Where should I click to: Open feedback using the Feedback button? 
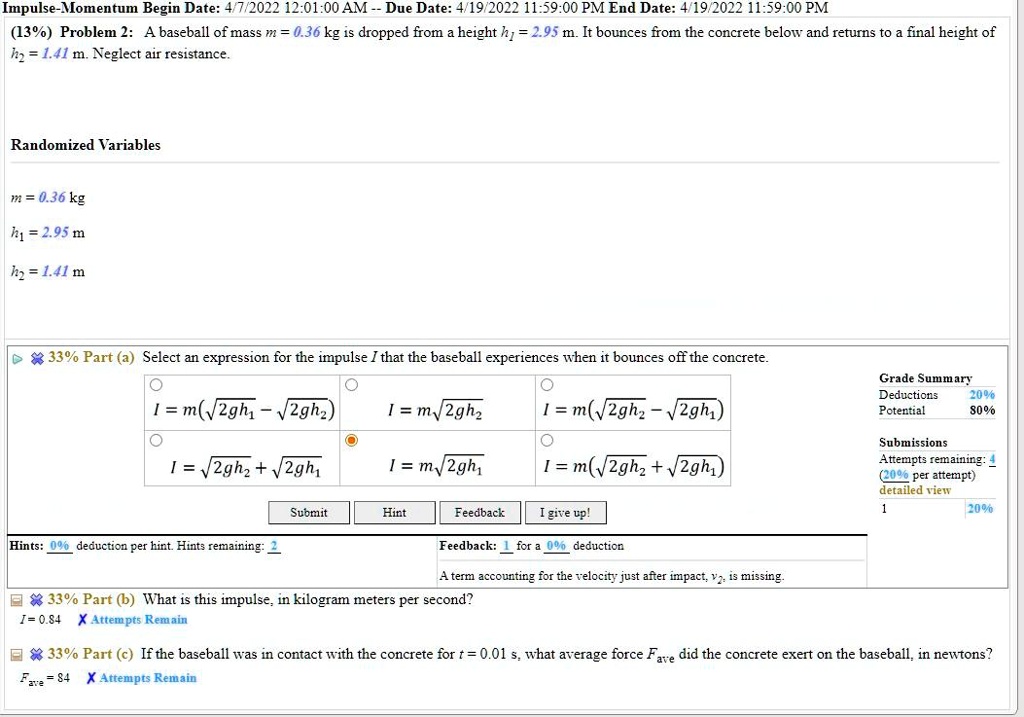(480, 512)
